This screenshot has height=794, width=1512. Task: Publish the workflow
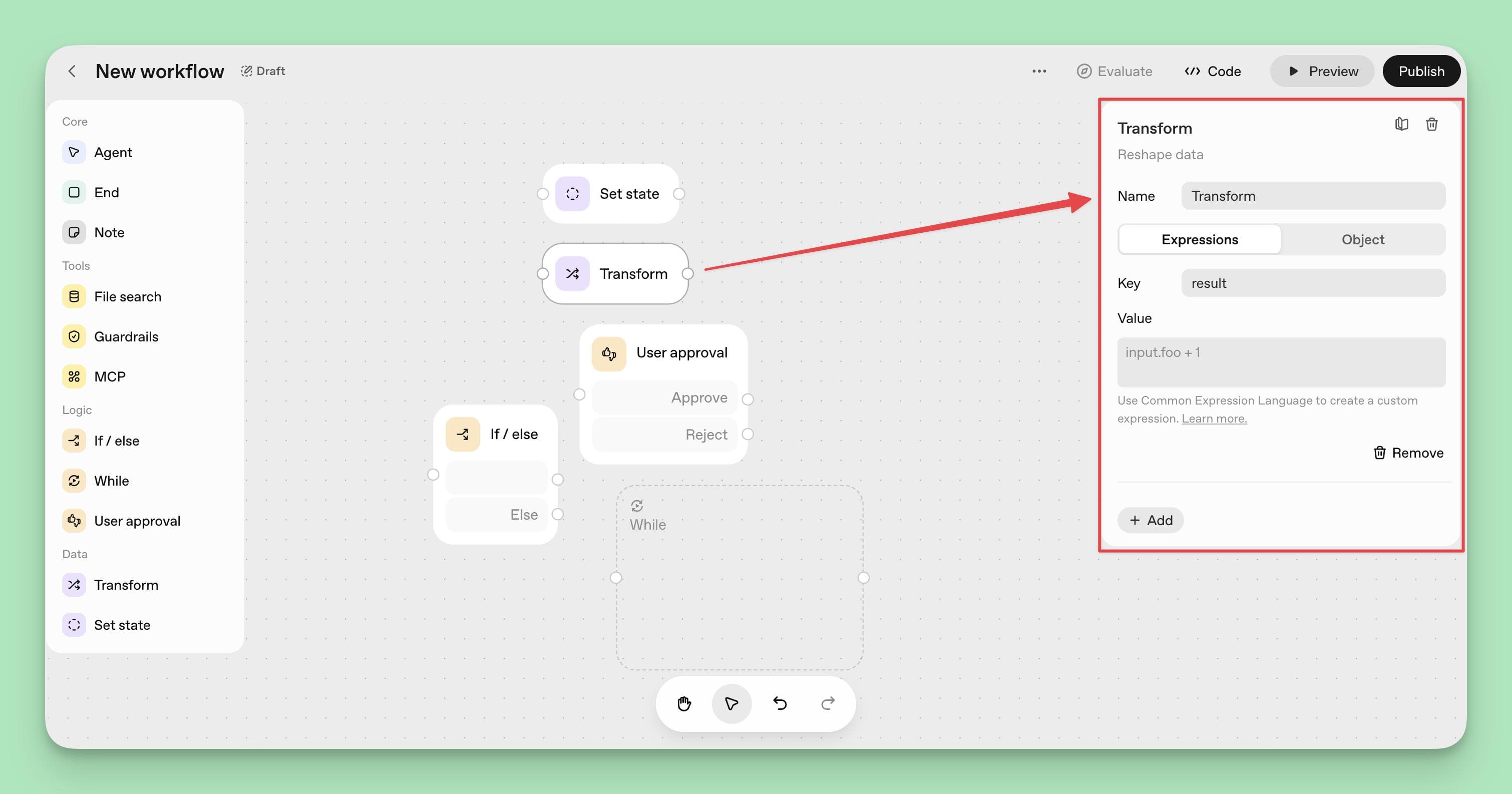click(1421, 71)
